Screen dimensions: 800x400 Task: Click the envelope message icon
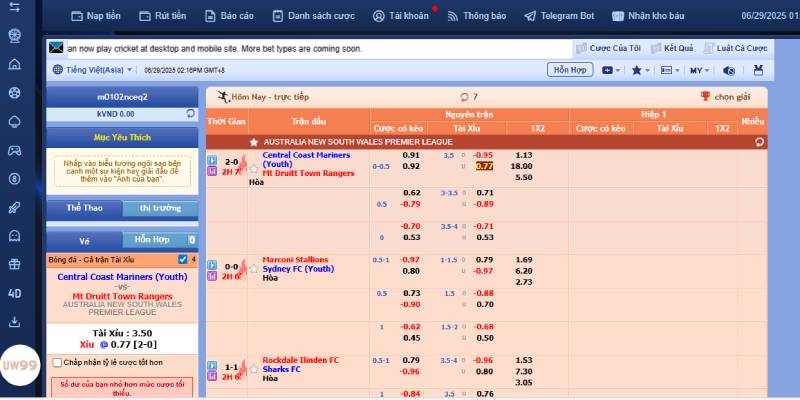click(x=56, y=48)
